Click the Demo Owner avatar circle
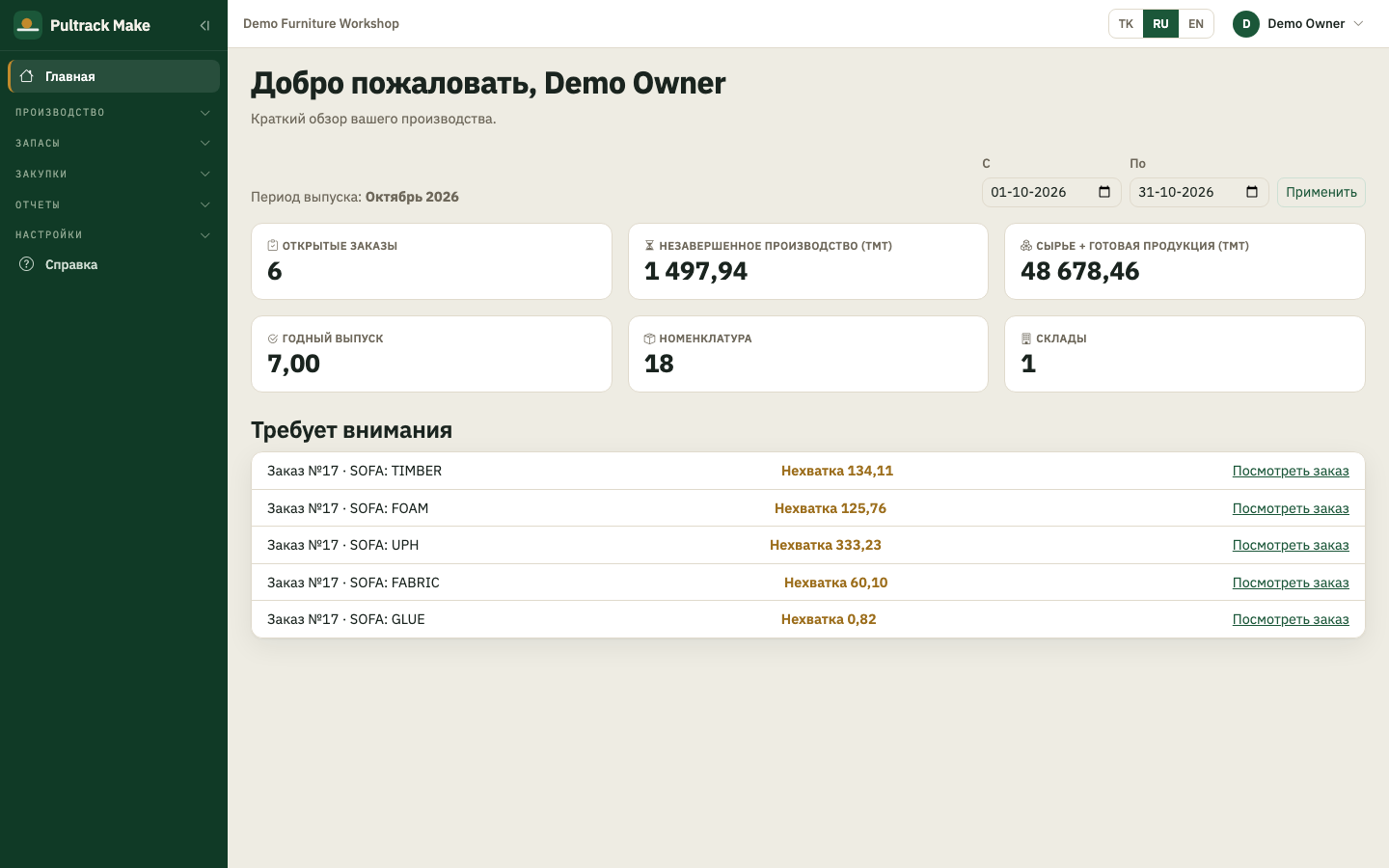 [x=1246, y=24]
